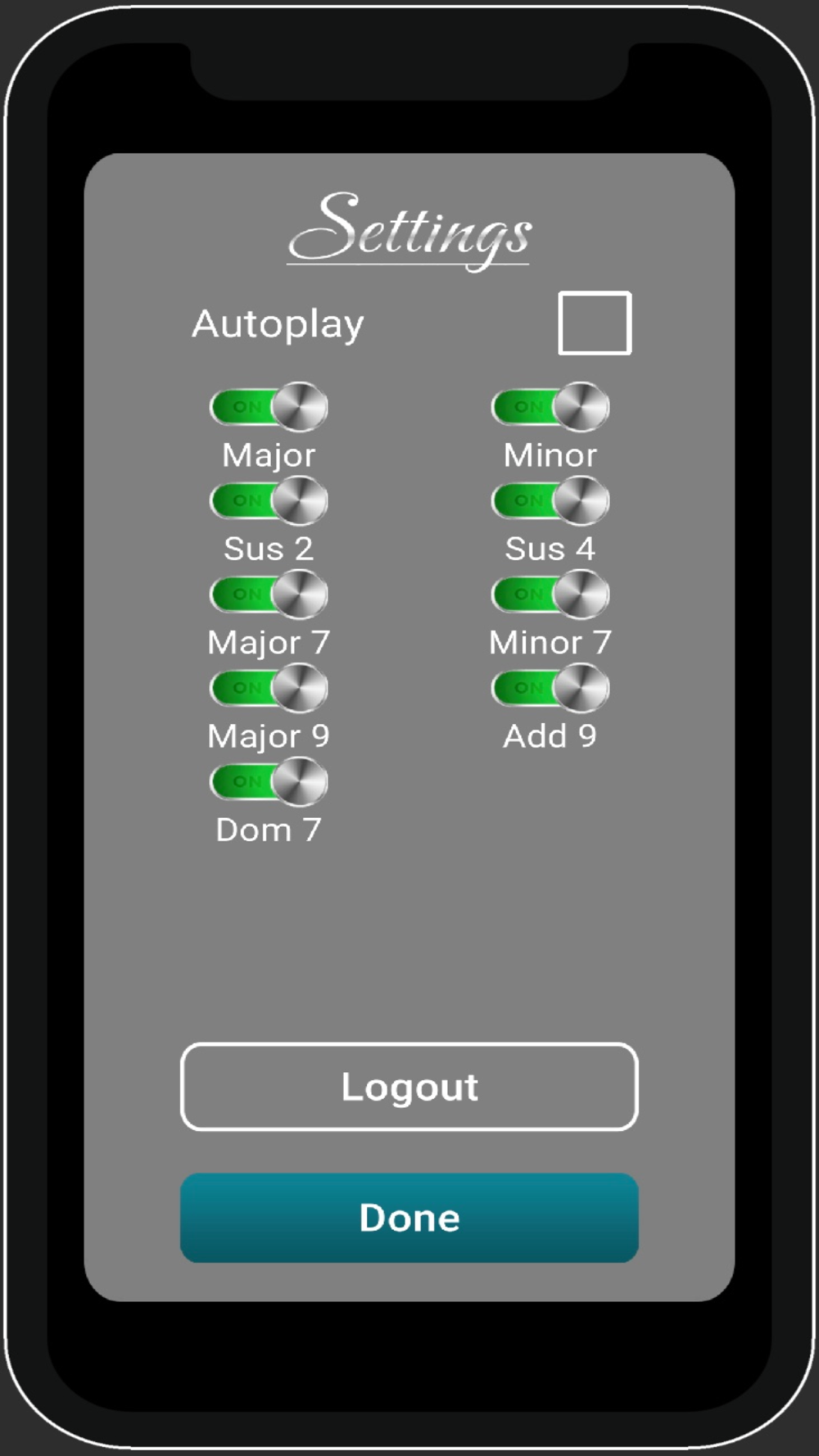Toggle the Major chord switch
The height and width of the screenshot is (1456, 819).
269,407
